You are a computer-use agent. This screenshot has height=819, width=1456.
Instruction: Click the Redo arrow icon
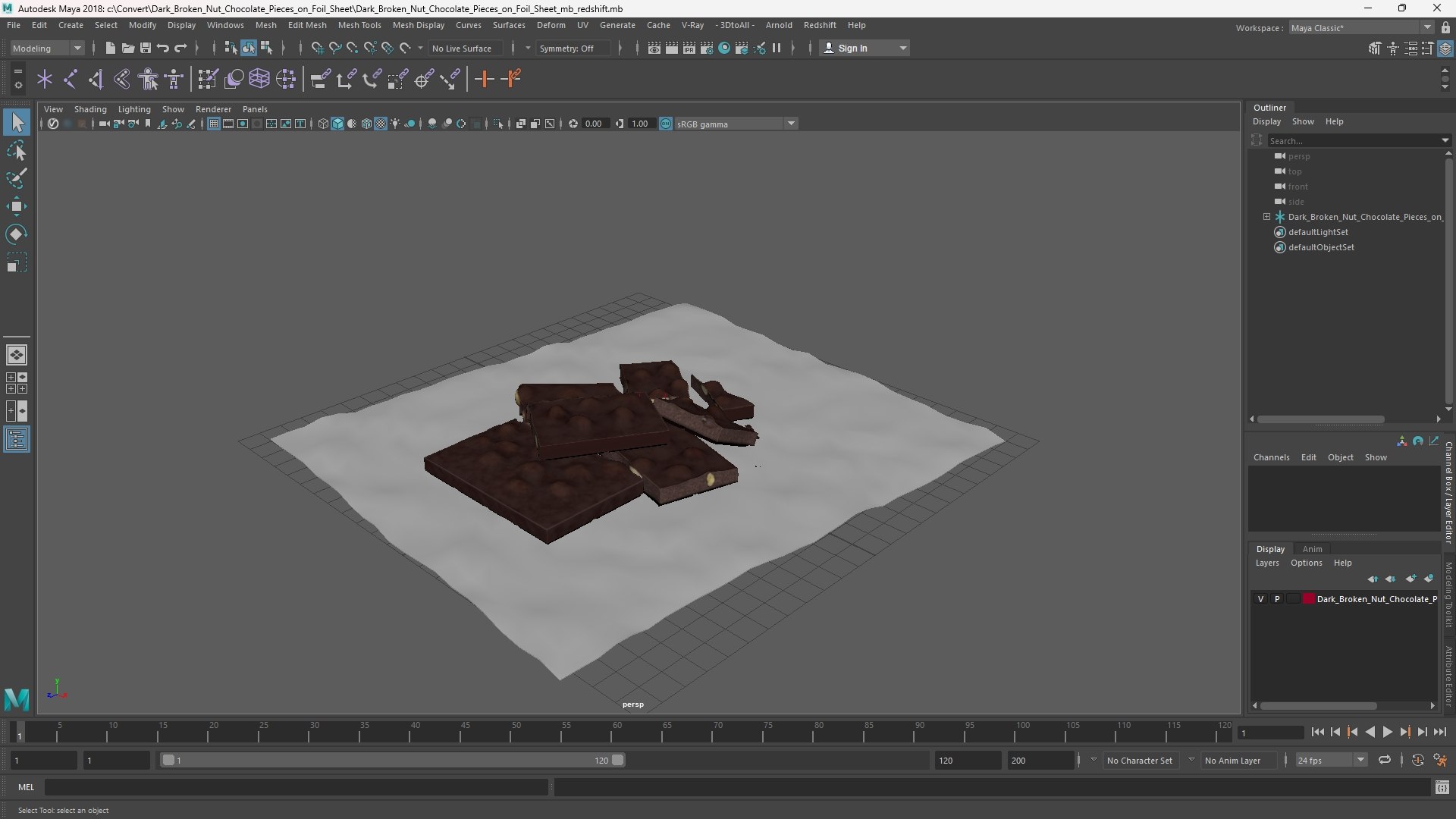click(x=180, y=48)
